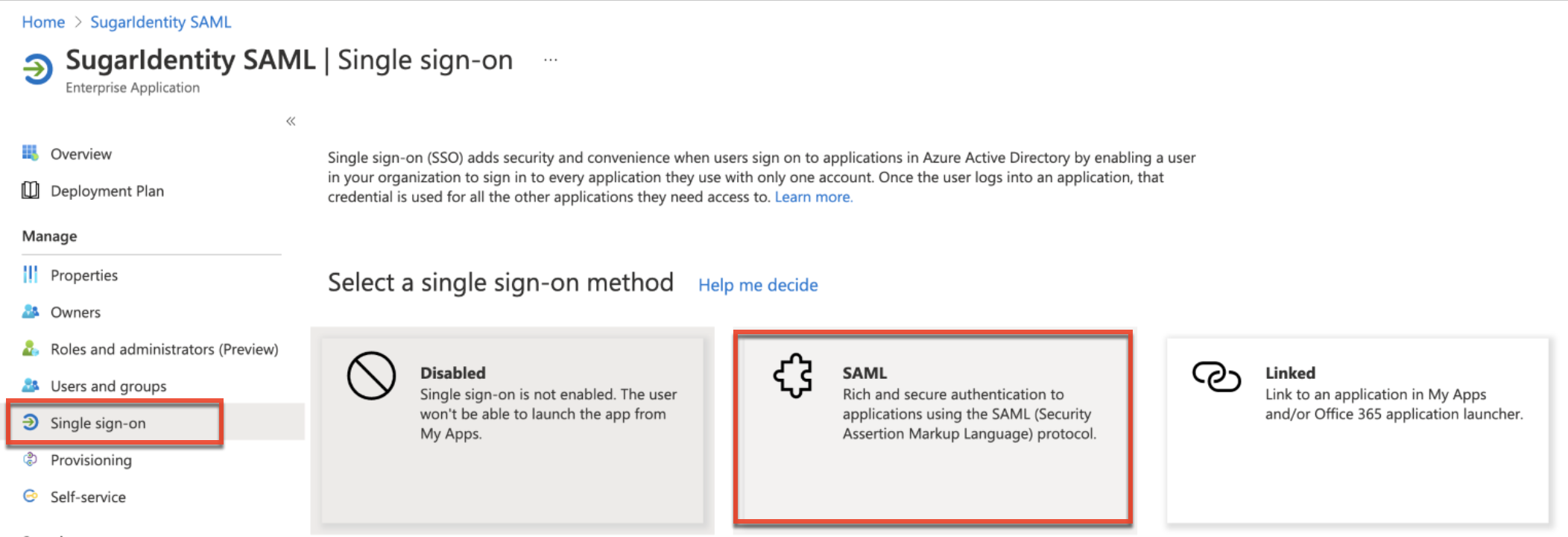Click the Roles and administrators icon
1568x537 pixels.
(30, 348)
